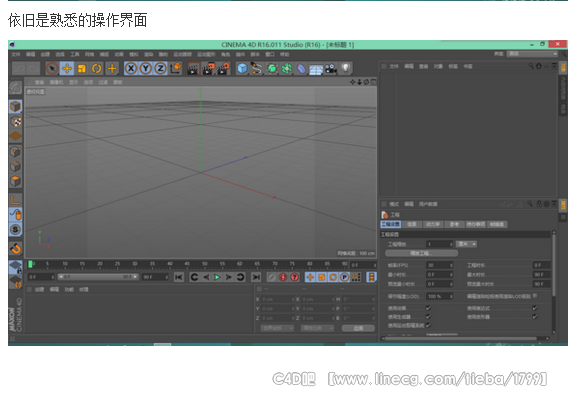
Task: Click the FPS value field showing 30
Action: click(440, 265)
